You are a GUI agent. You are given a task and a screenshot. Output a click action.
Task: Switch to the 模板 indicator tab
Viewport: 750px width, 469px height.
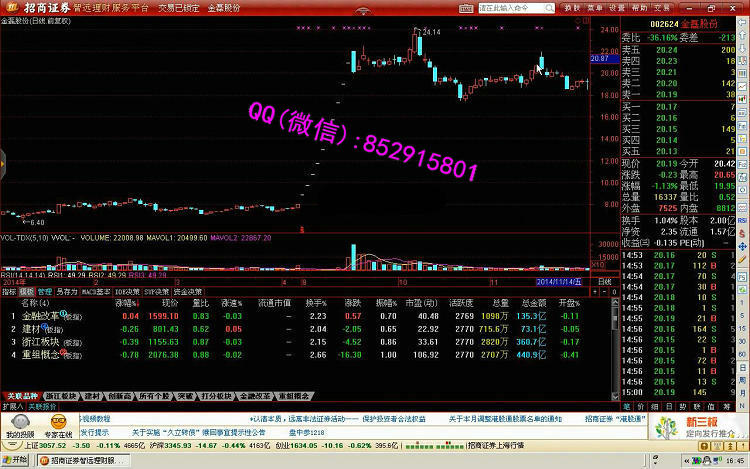pos(28,291)
